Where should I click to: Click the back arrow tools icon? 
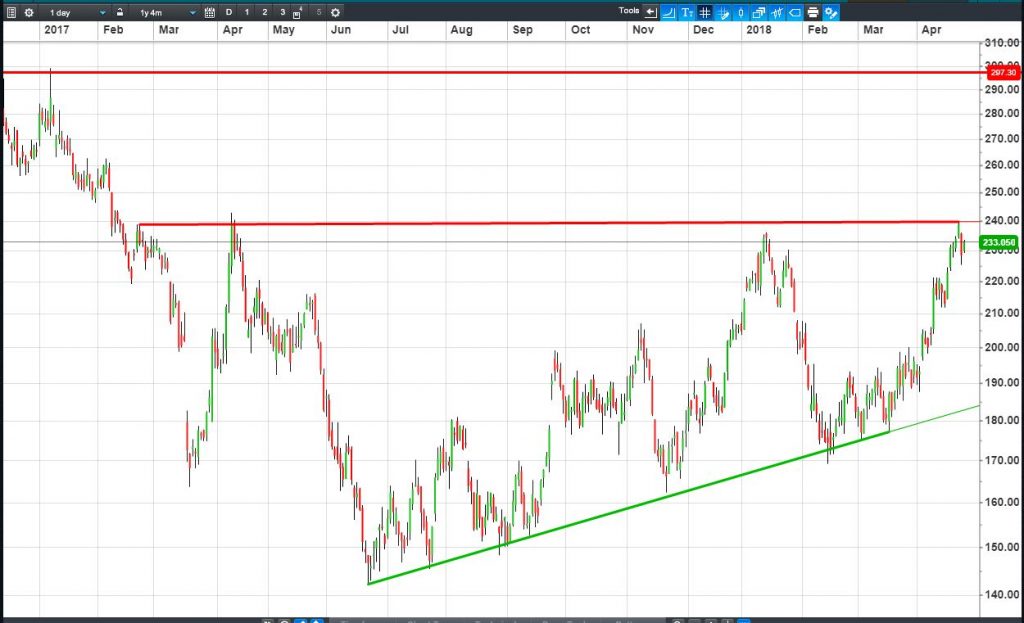pos(651,12)
